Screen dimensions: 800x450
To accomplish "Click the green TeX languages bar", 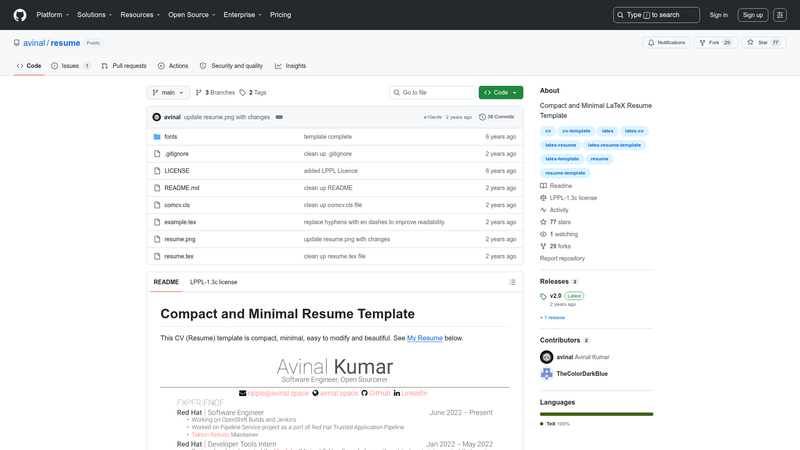I will 596,414.
